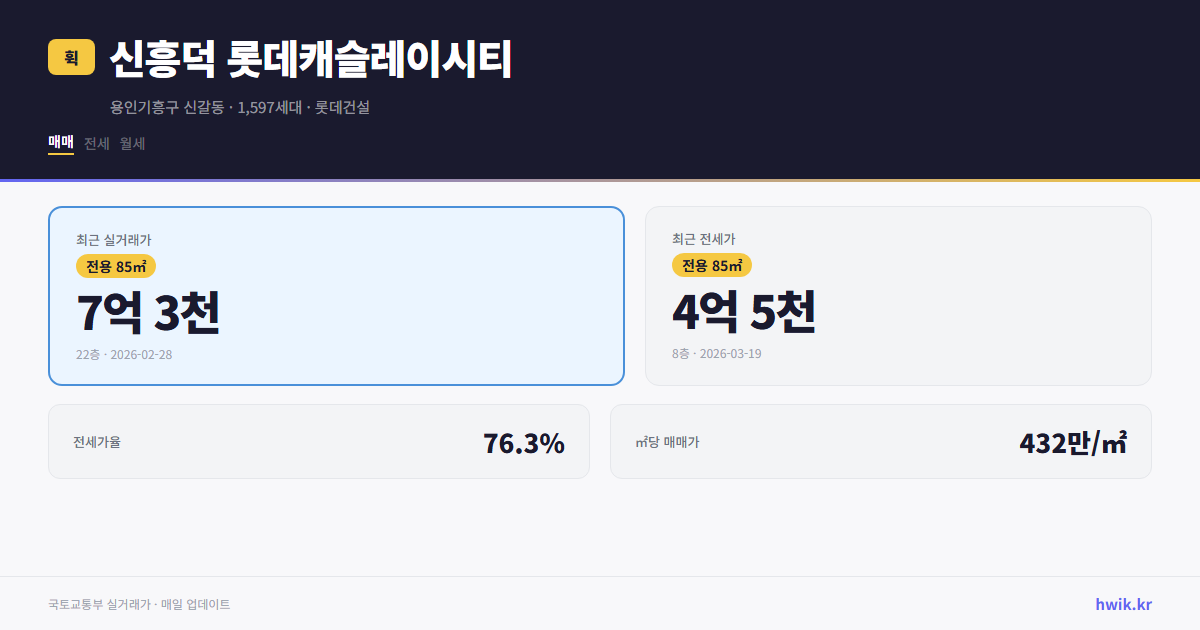Click the 용인기흥구 신갈동 location text
1200x630 pixels.
pyautogui.click(x=167, y=108)
